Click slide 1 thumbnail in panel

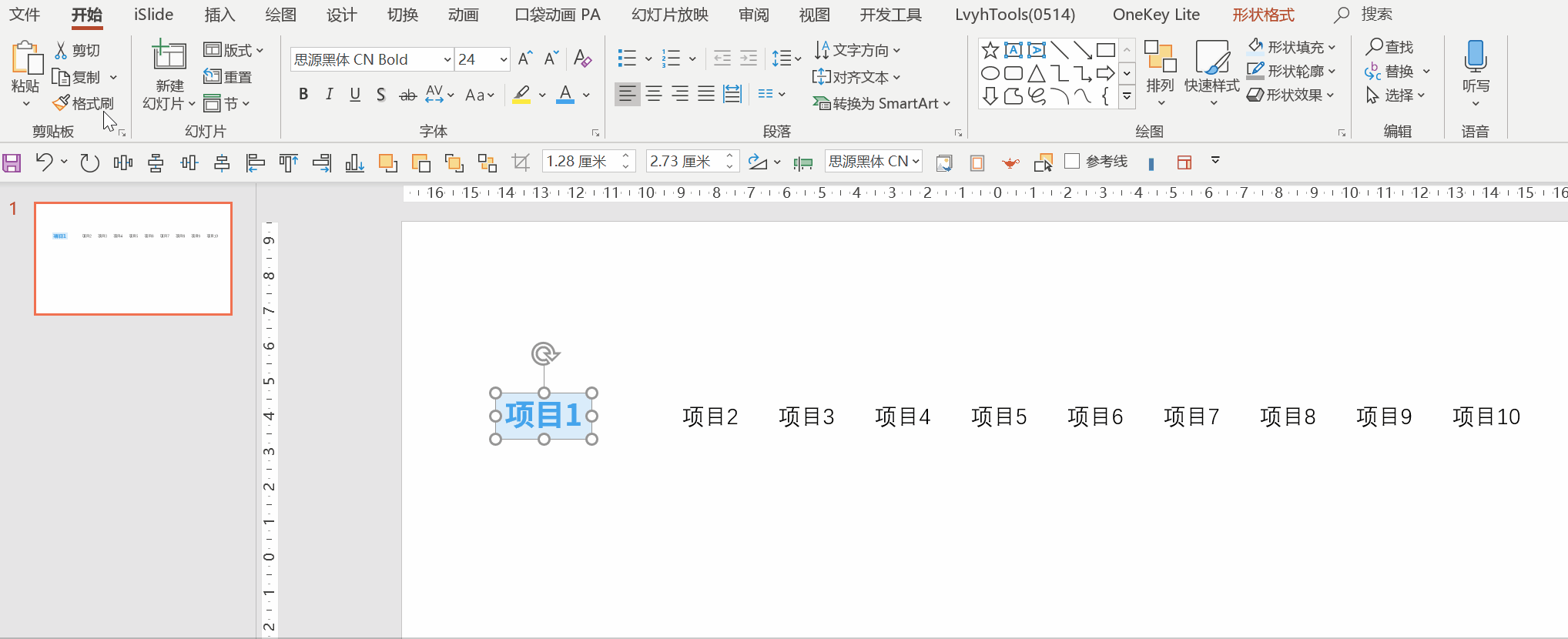pyautogui.click(x=133, y=259)
